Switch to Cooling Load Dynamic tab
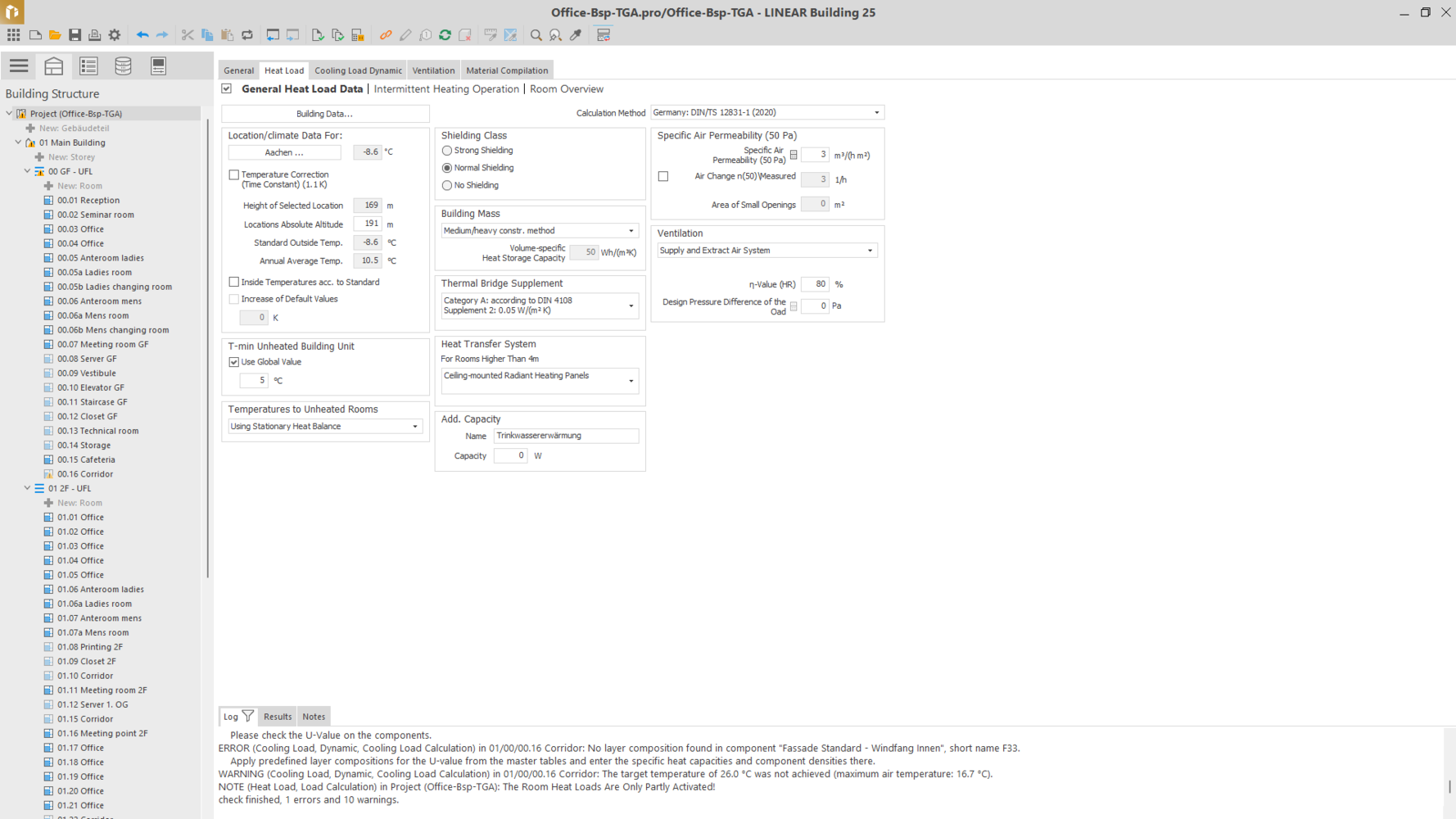Screen dimensions: 1456x819 pyautogui.click(x=359, y=70)
